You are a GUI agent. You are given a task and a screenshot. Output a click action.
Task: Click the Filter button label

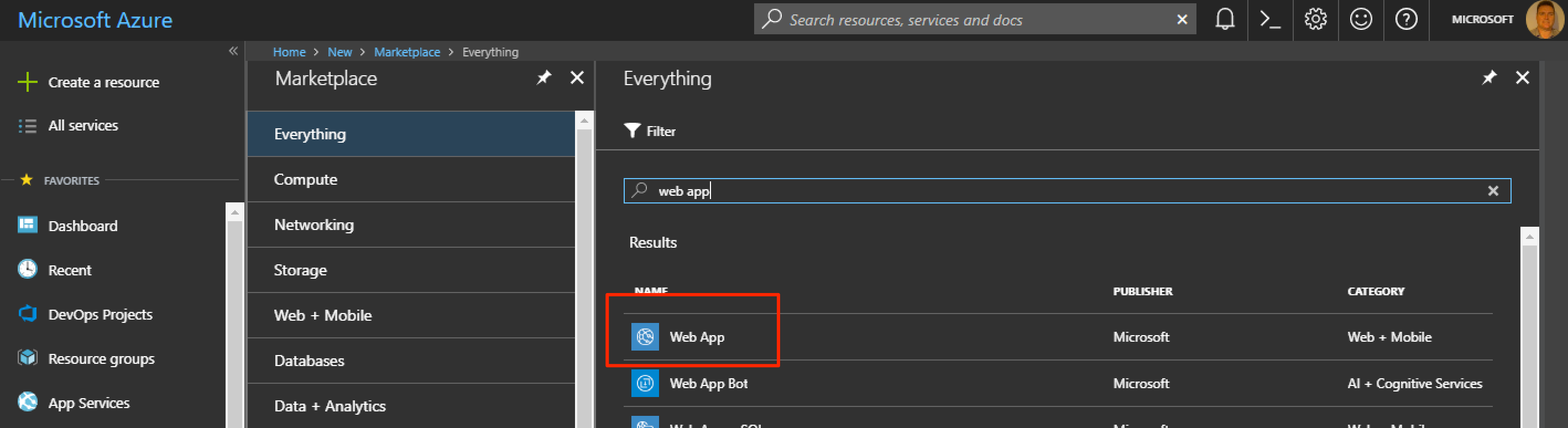pyautogui.click(x=661, y=132)
